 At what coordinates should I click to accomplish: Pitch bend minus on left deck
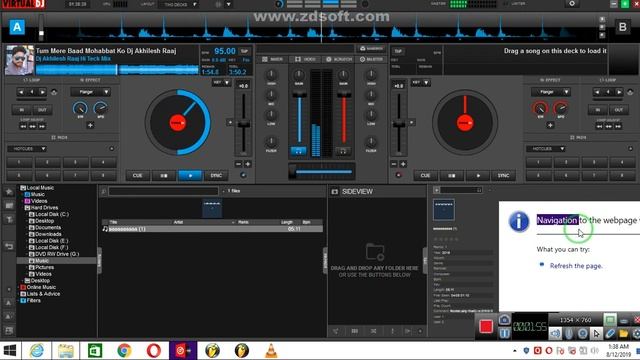click(x=239, y=164)
